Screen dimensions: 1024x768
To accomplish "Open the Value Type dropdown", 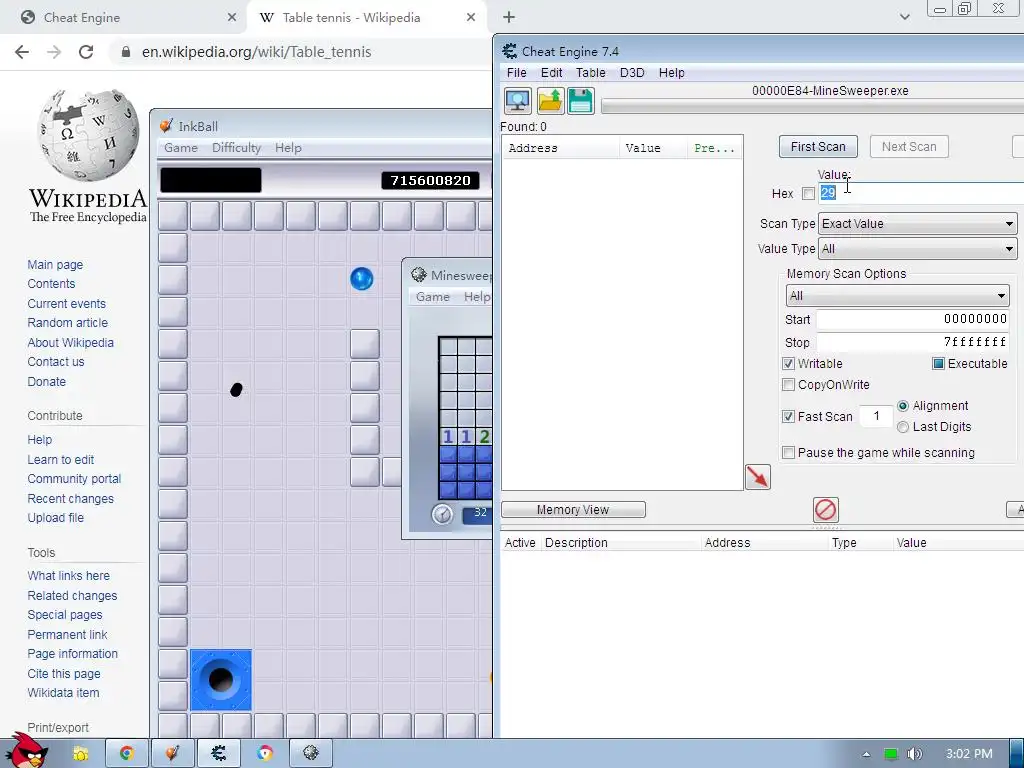I will (918, 249).
